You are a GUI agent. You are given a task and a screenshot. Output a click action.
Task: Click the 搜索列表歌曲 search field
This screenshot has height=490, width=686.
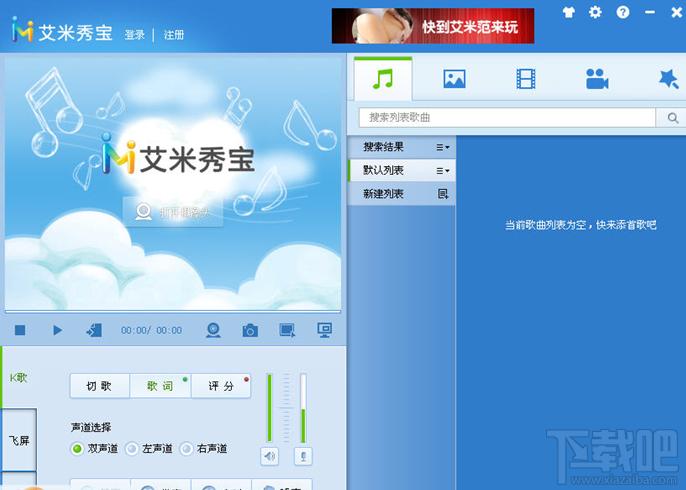point(505,118)
